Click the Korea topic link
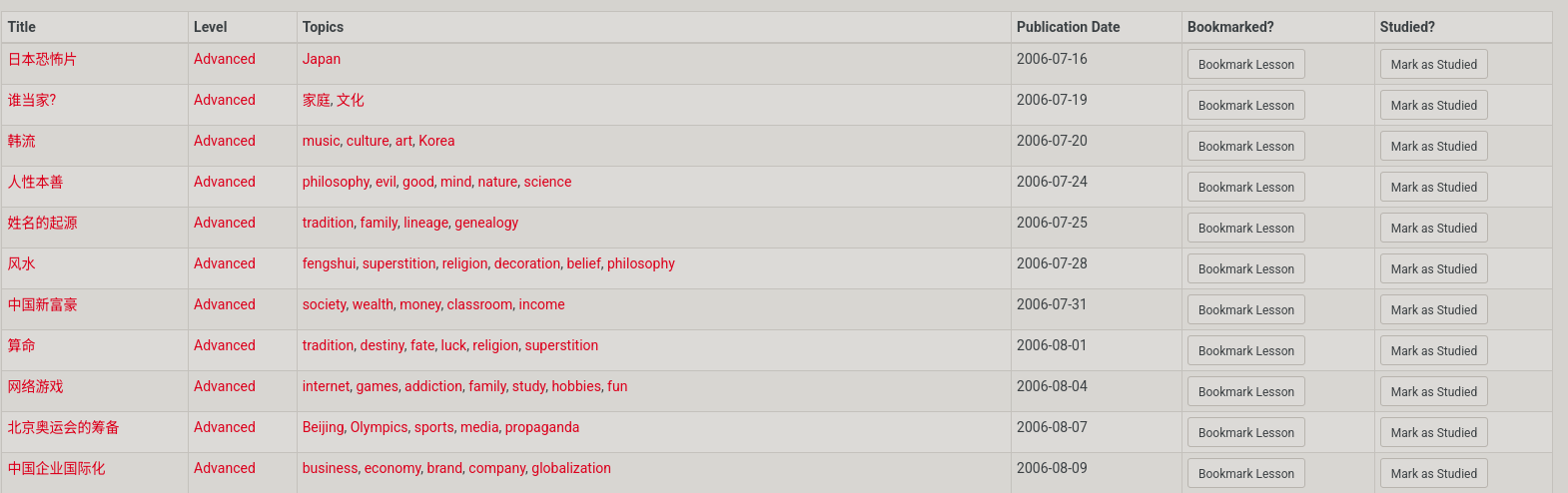1568x493 pixels. pos(436,142)
